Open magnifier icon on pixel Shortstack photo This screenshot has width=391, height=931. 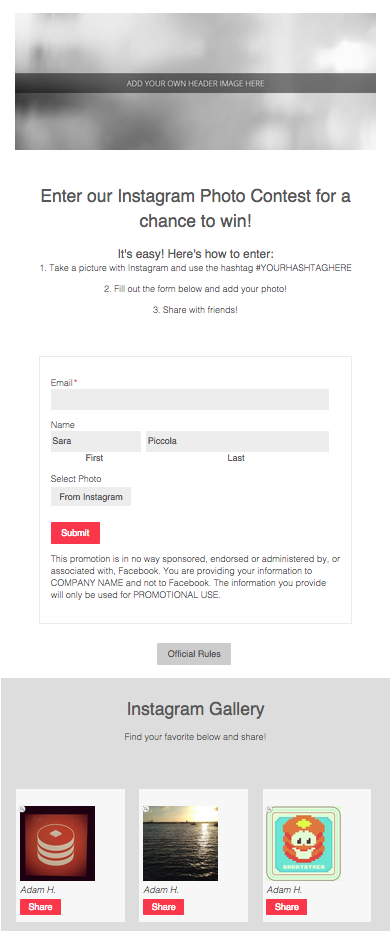tap(269, 808)
